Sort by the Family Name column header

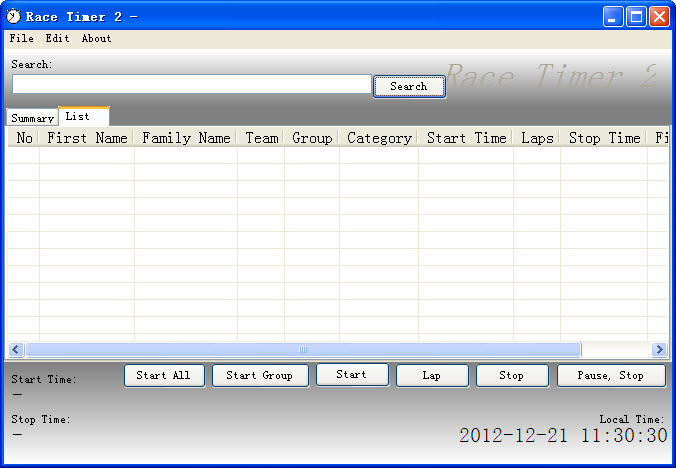[186, 138]
